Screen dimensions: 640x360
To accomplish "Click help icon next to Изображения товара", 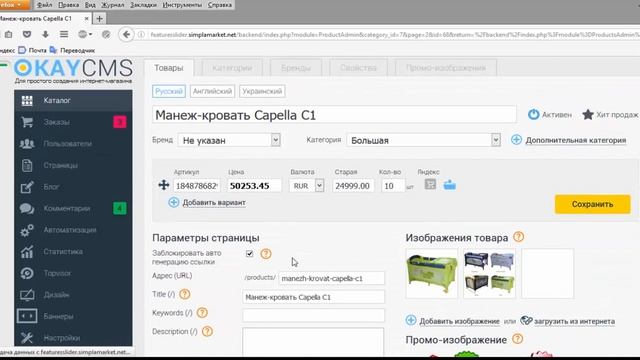I will pos(518,237).
